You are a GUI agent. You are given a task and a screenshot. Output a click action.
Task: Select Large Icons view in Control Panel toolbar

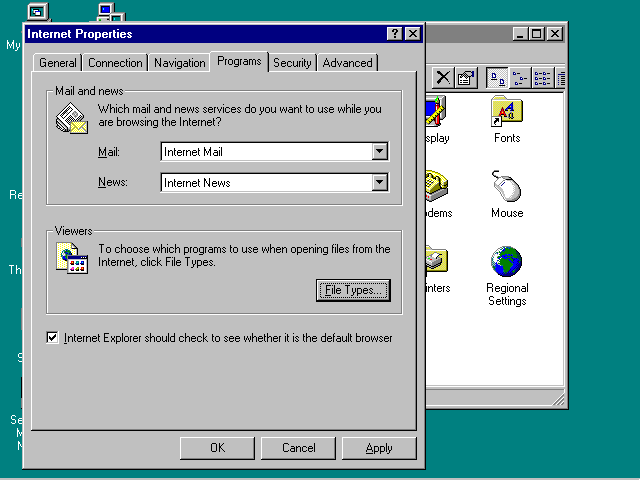[x=497, y=78]
